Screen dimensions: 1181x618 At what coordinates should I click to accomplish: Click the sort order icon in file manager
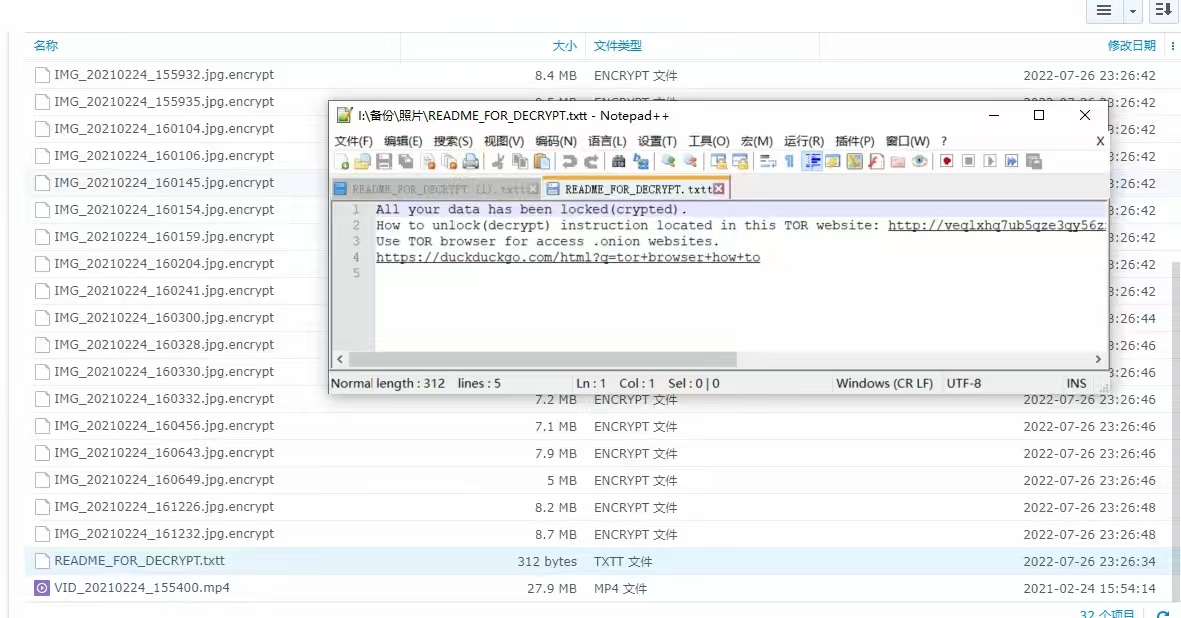tap(1164, 10)
